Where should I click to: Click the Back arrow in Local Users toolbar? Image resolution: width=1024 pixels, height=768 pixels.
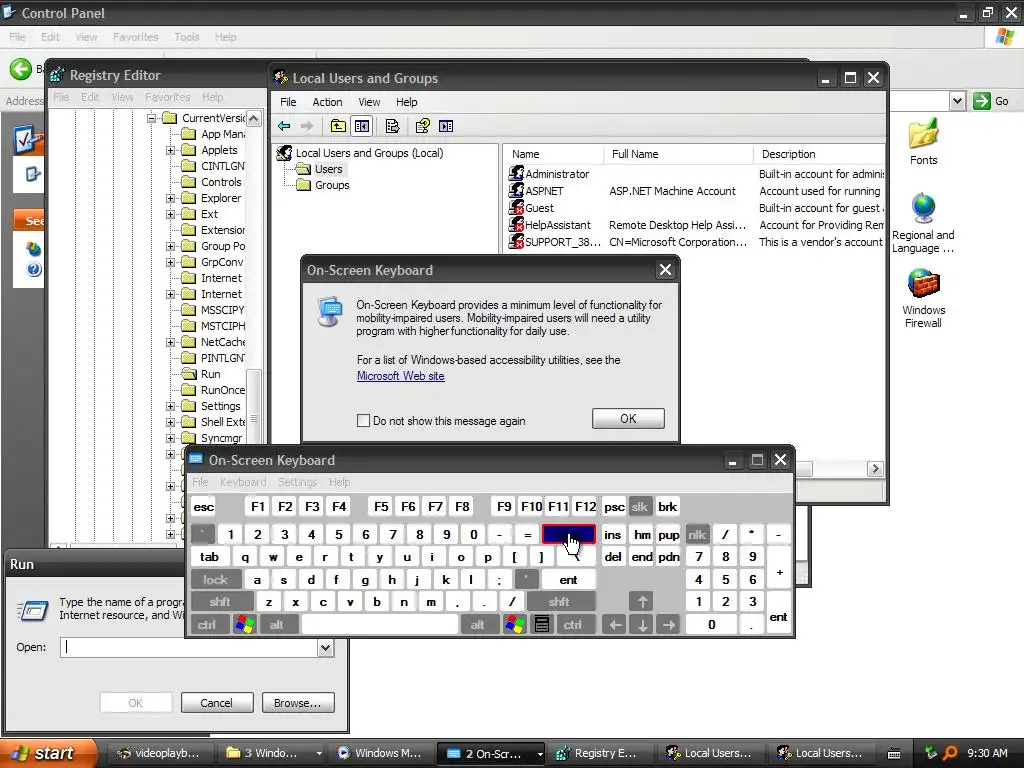coord(284,126)
